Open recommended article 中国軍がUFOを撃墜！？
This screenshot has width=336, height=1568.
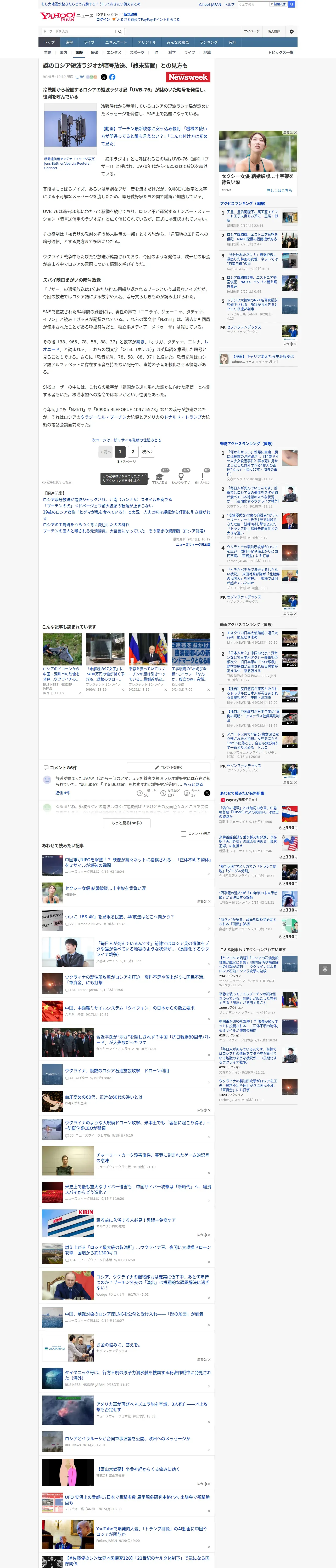click(138, 862)
